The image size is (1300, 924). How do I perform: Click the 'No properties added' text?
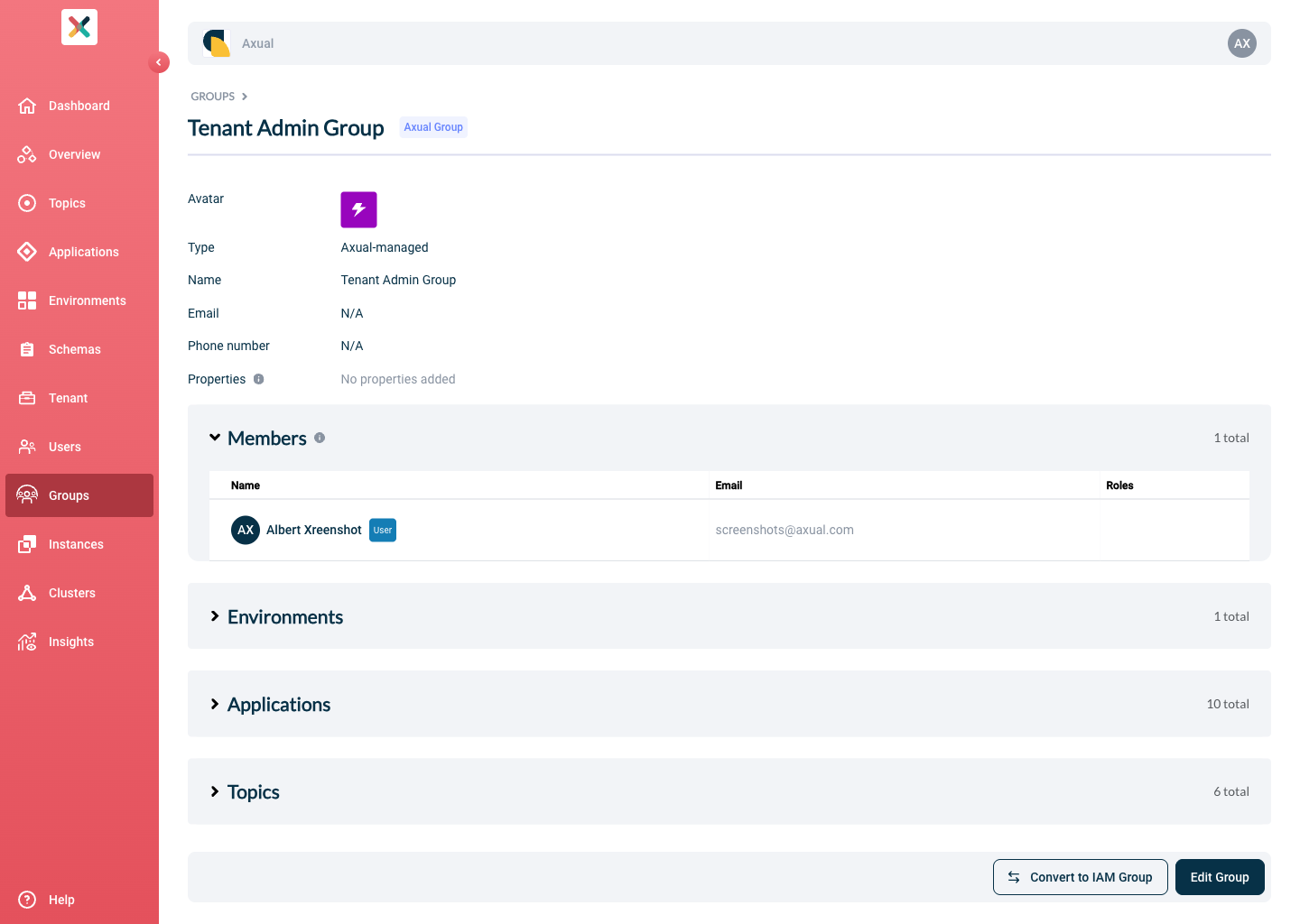(398, 379)
